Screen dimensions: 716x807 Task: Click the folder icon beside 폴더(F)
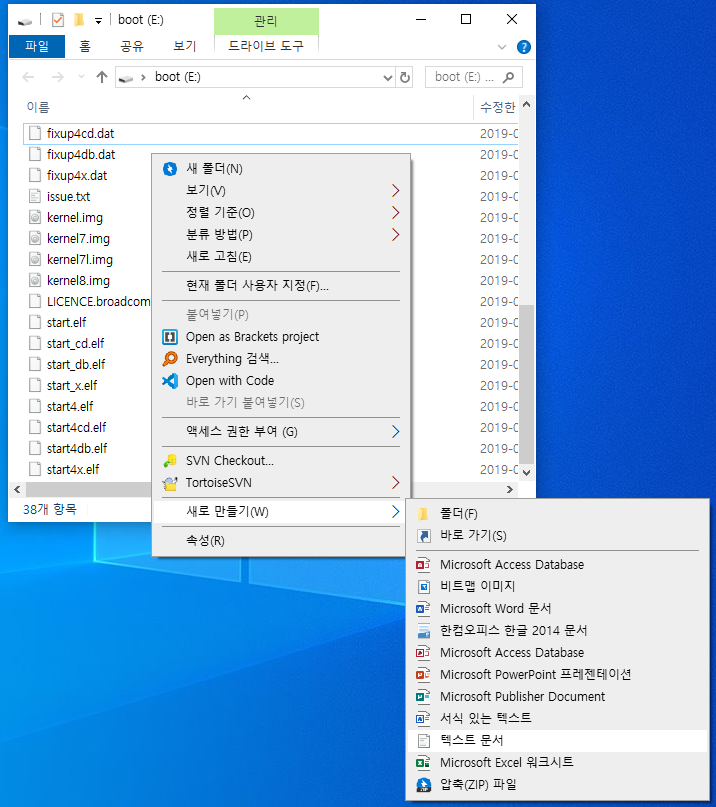(423, 514)
